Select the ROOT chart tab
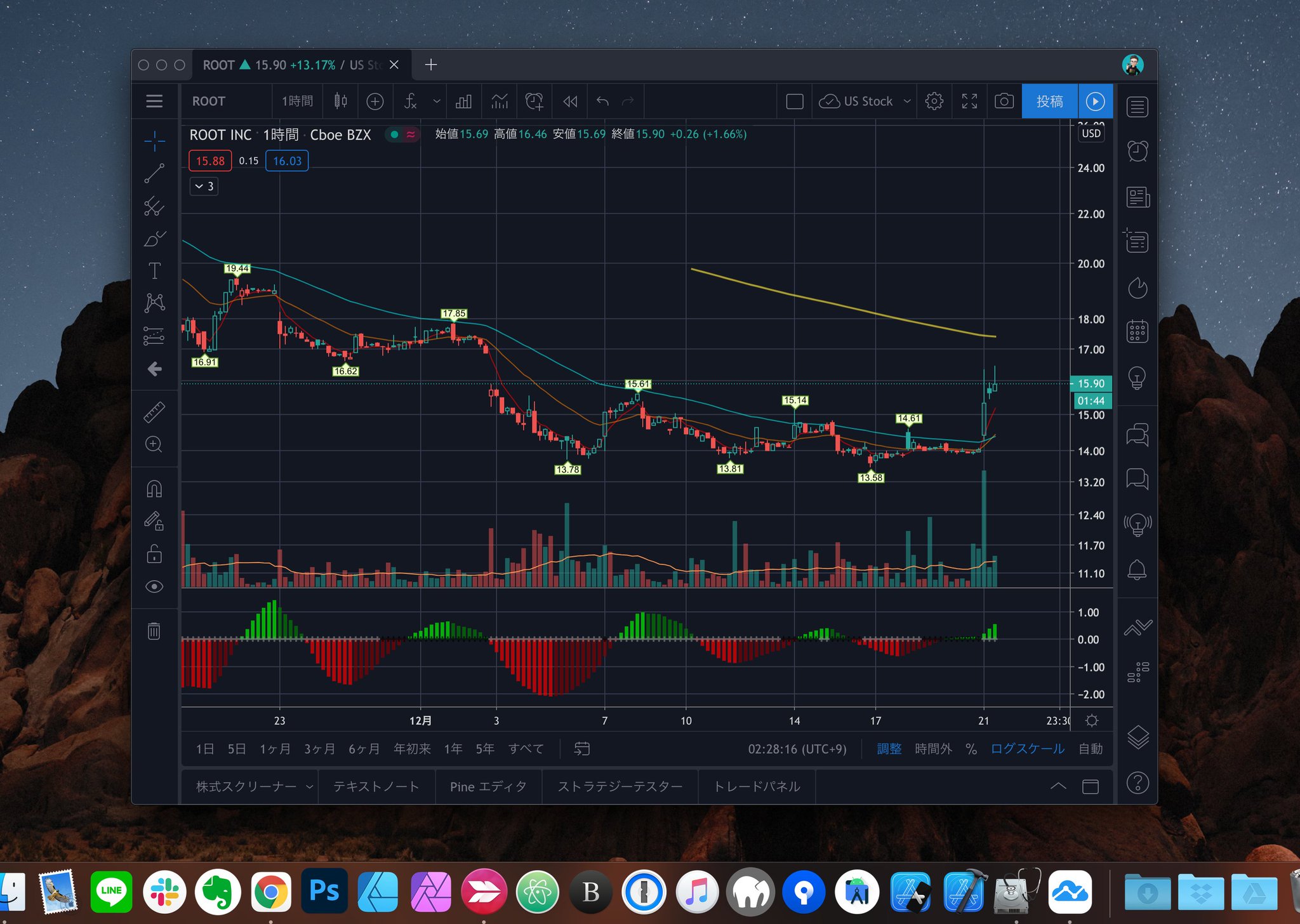Viewport: 1300px width, 924px height. 302,65
